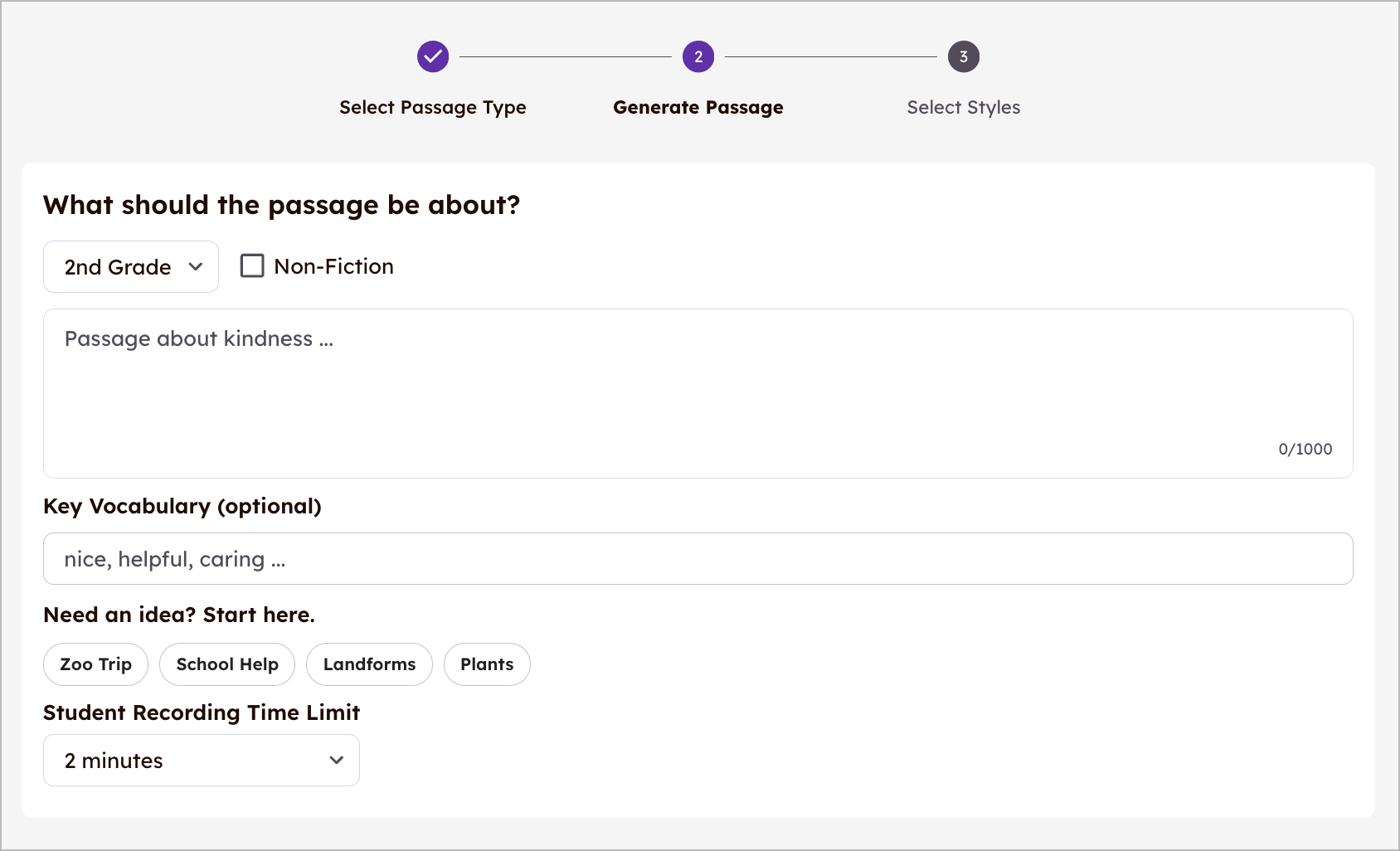Click the 0/1000 character counter
The image size is (1400, 851).
coord(1305,449)
